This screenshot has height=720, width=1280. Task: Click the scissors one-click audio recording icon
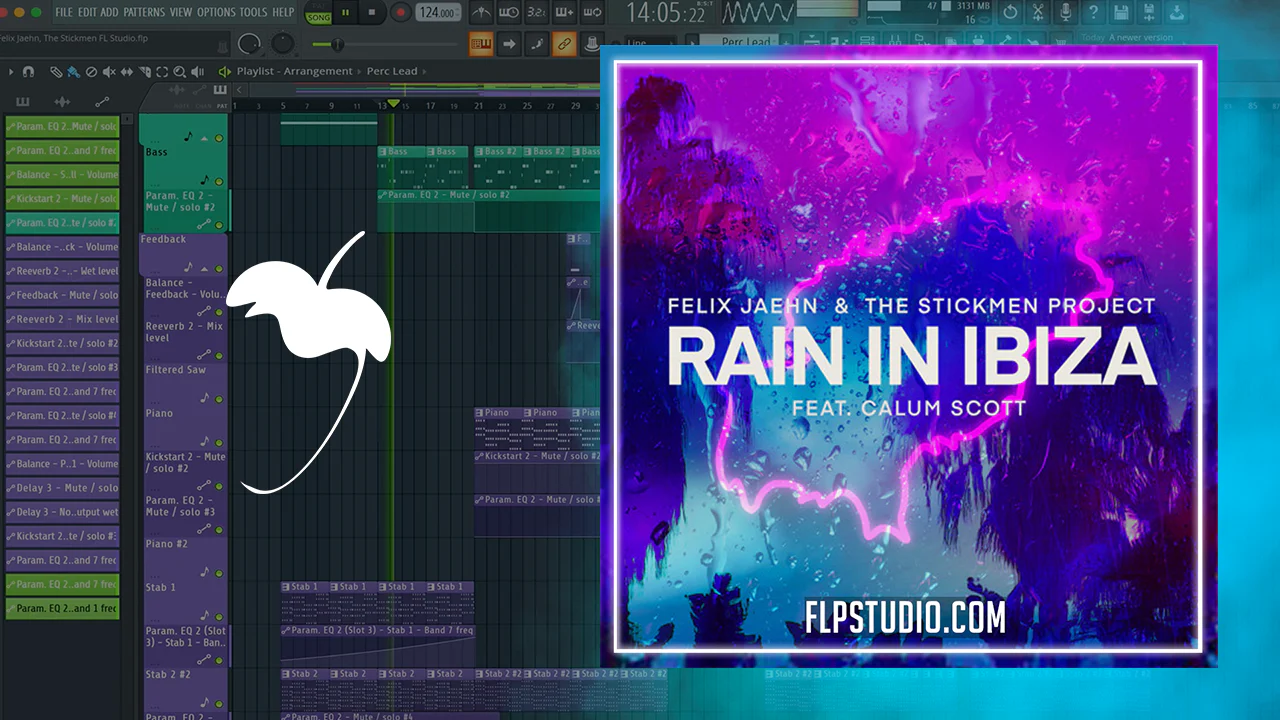(x=1038, y=13)
